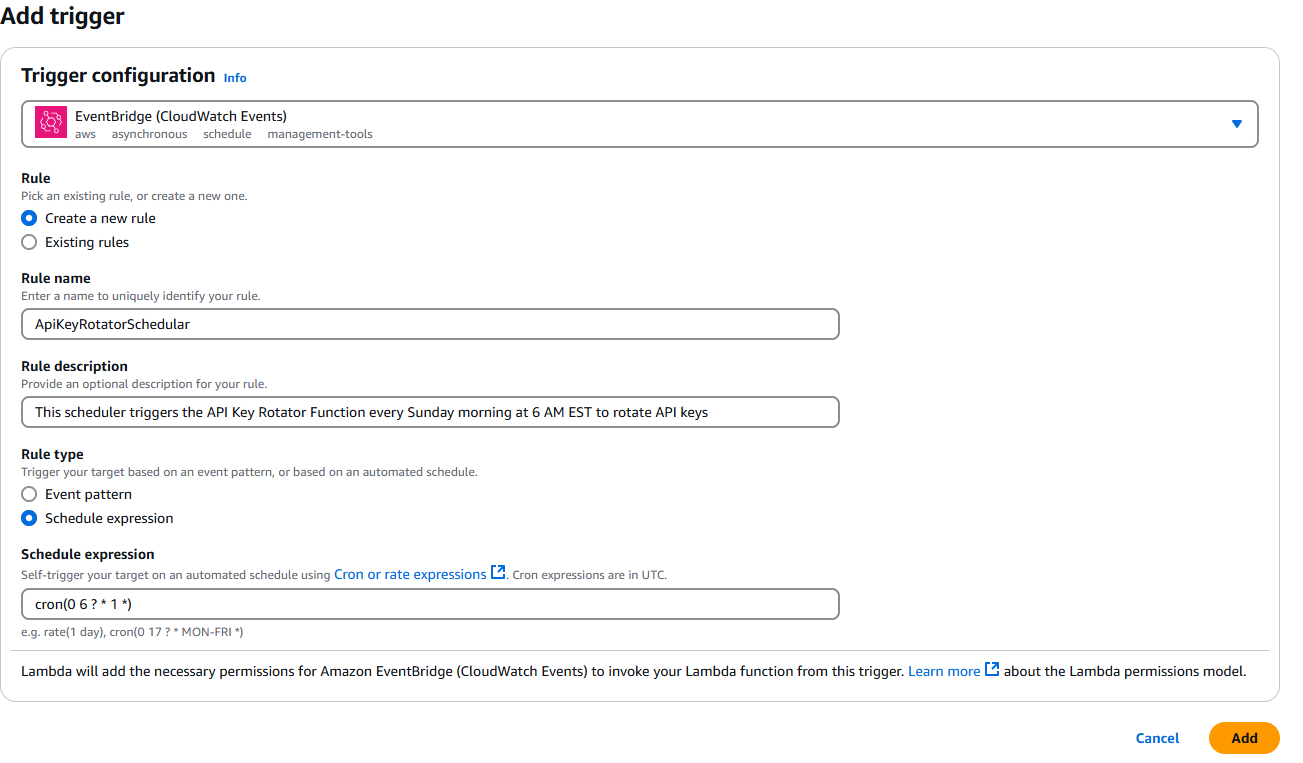Open the trigger source dropdown arrow
Image resolution: width=1303 pixels, height=763 pixels.
[1236, 124]
